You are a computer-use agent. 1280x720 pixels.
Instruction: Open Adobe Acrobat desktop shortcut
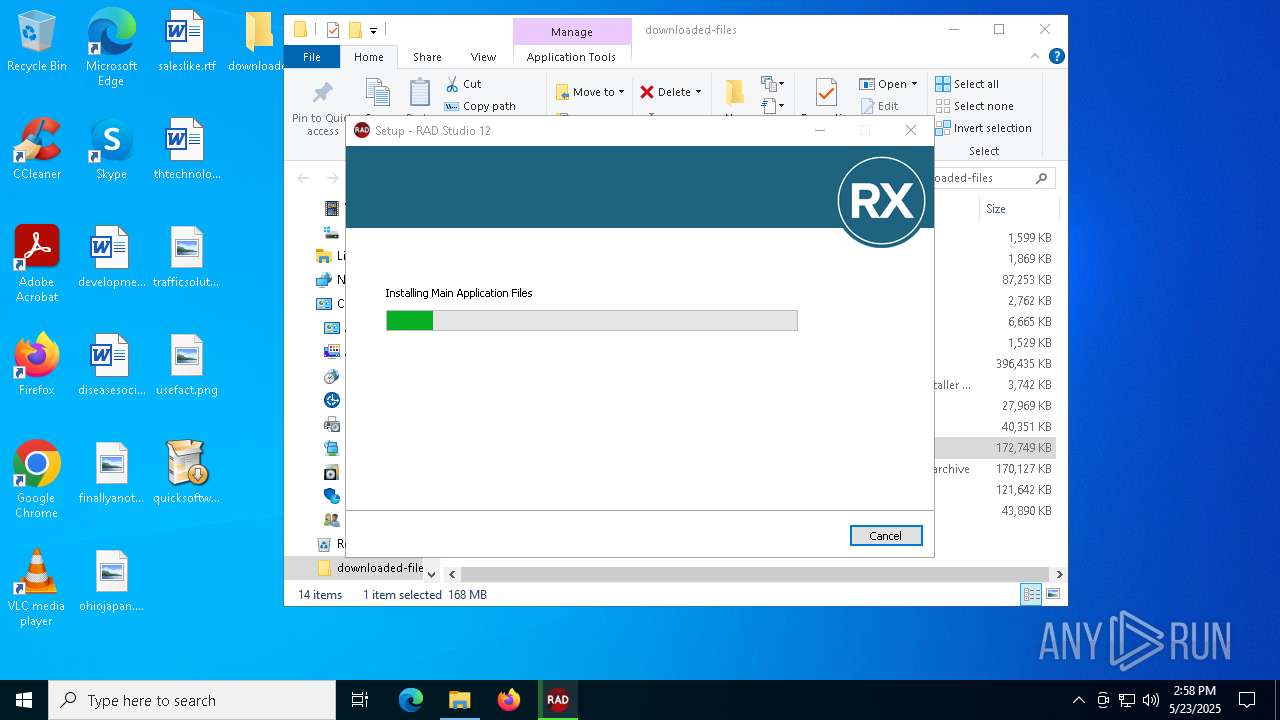[x=37, y=264]
